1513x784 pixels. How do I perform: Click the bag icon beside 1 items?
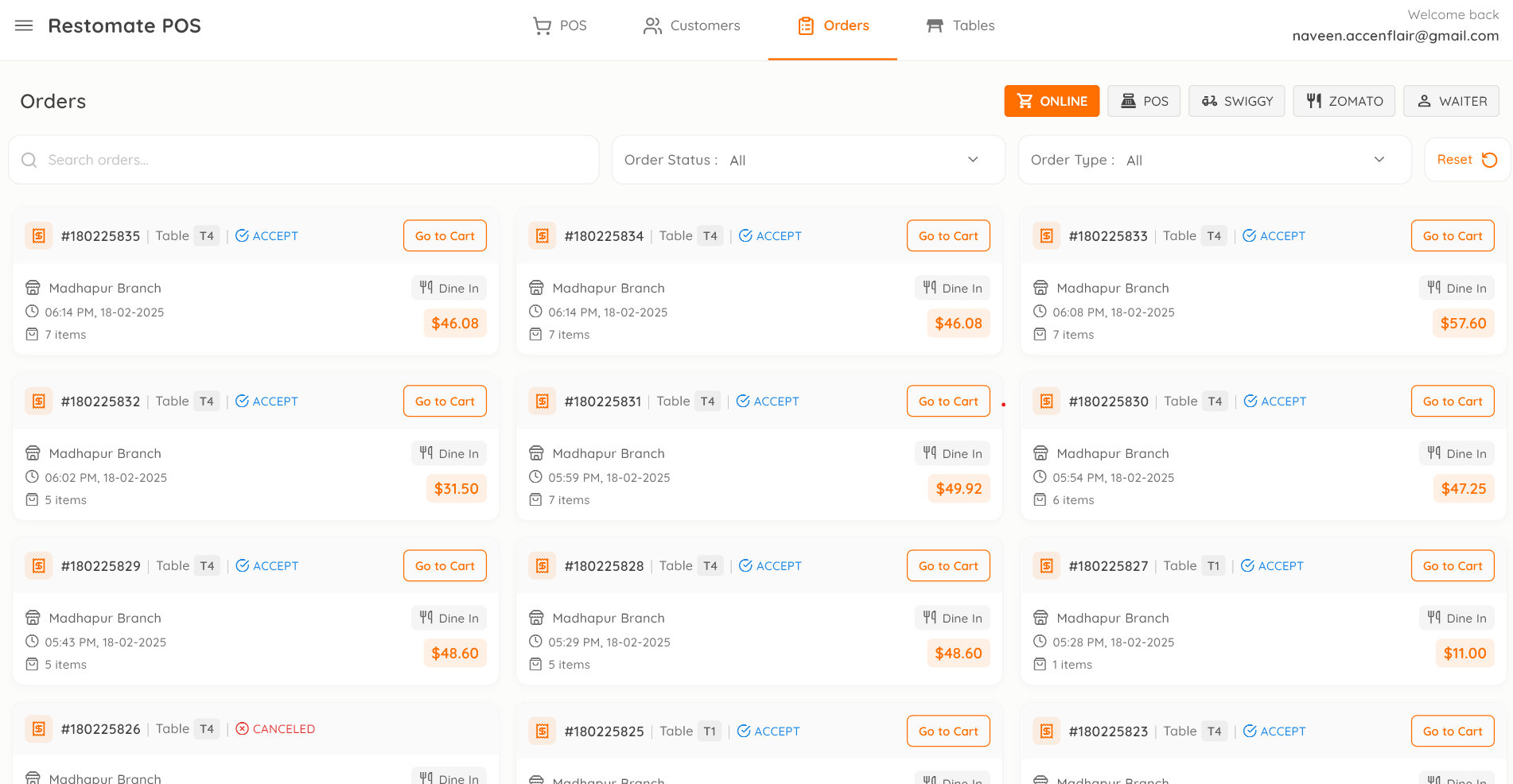pyautogui.click(x=1040, y=664)
